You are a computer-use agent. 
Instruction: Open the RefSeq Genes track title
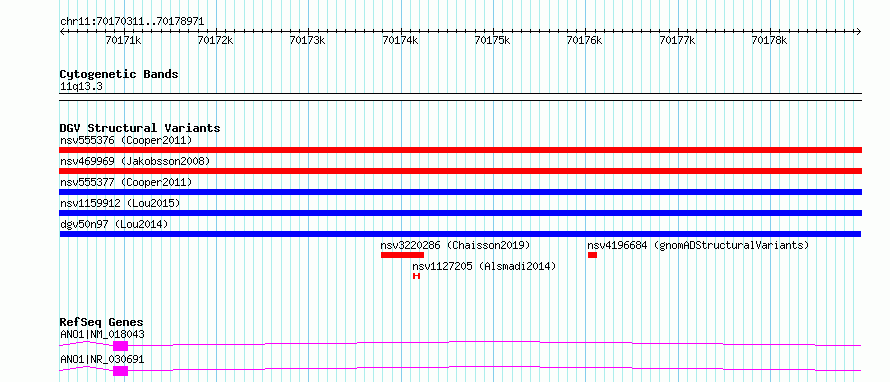click(102, 322)
